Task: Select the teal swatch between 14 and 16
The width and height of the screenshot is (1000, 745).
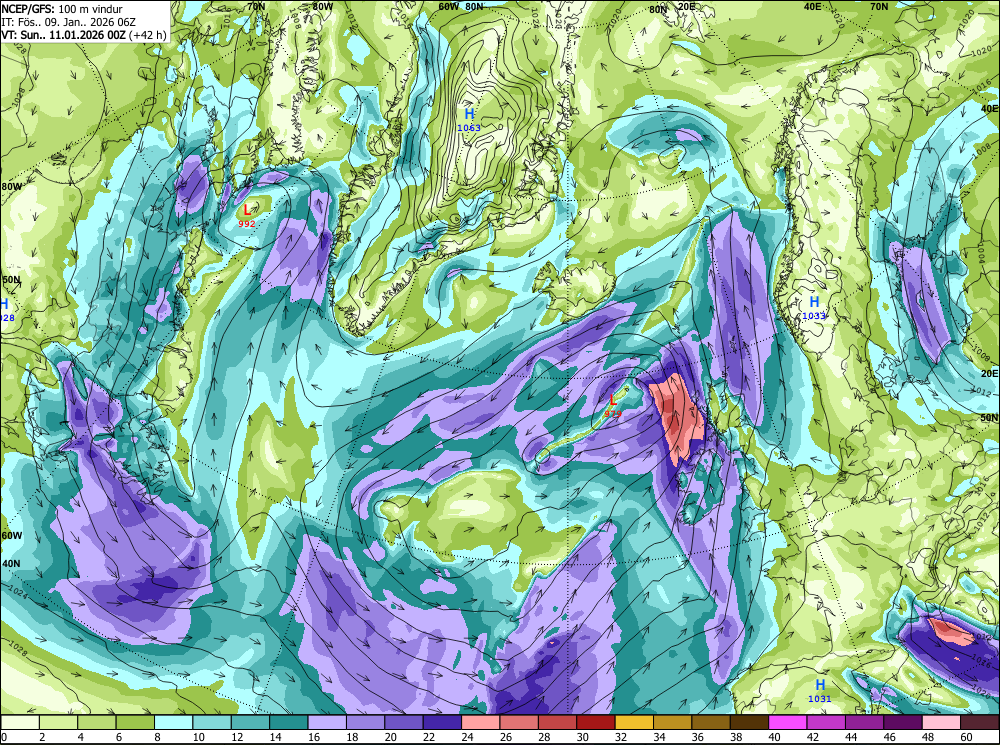Action: pyautogui.click(x=289, y=722)
